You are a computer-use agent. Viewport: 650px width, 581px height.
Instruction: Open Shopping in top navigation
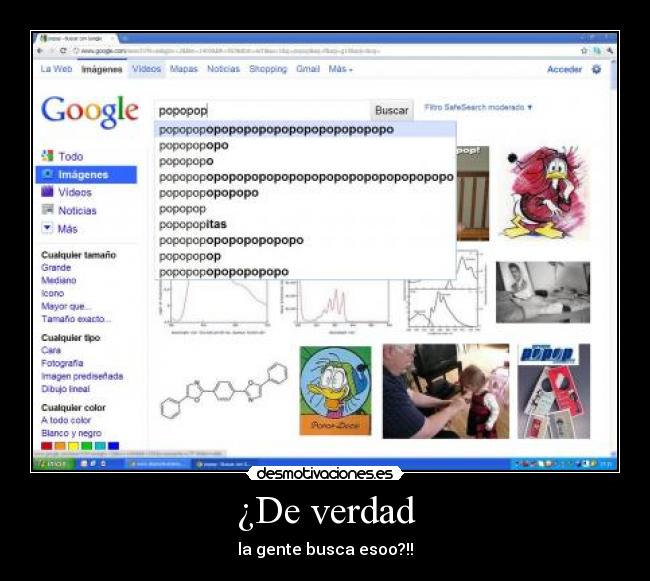point(268,69)
